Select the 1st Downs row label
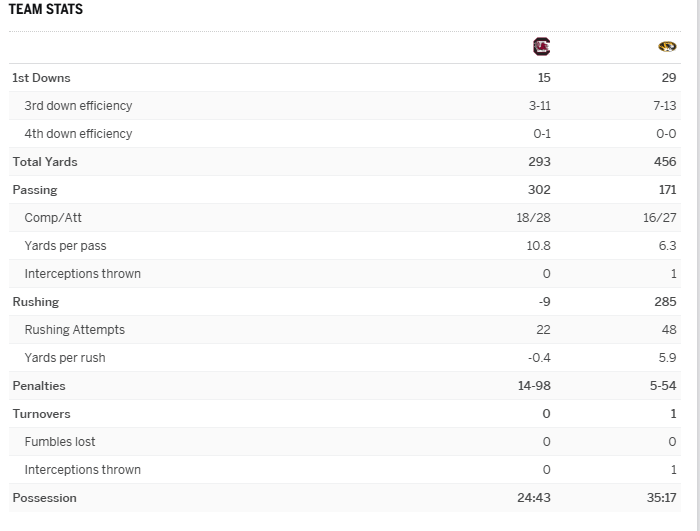 coord(41,78)
